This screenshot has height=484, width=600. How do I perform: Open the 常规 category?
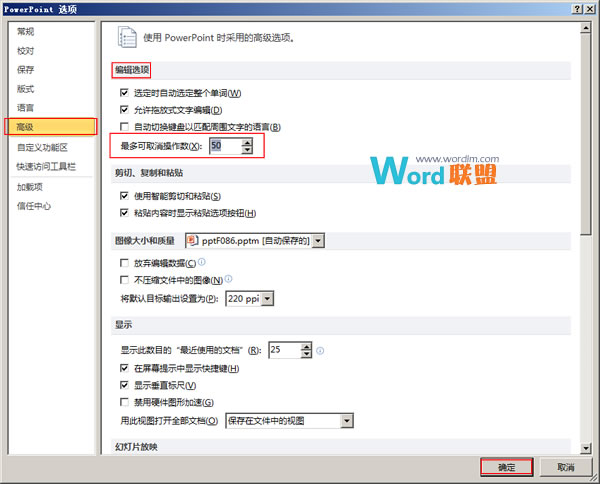[26, 31]
